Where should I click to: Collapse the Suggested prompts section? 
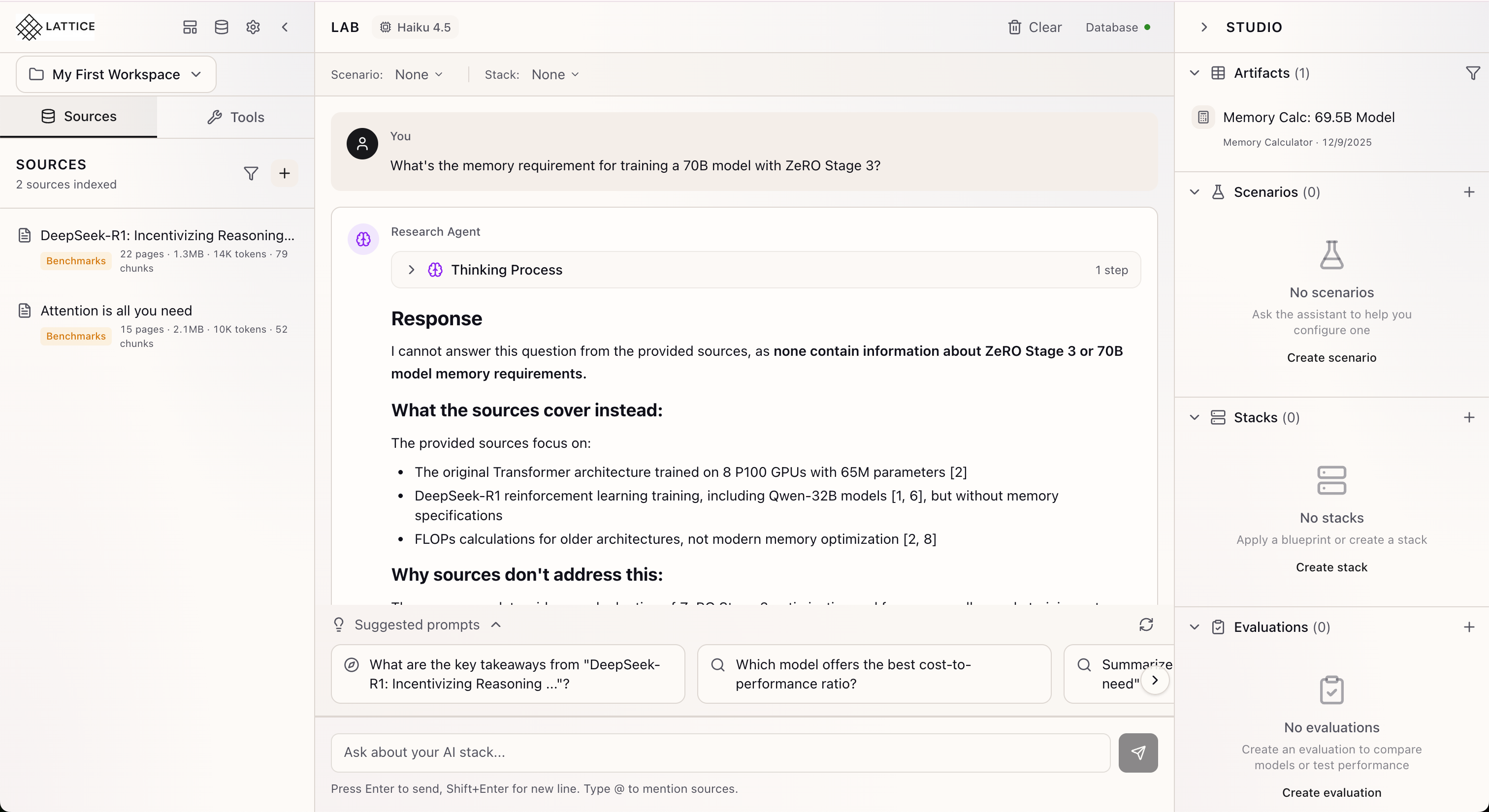pos(496,625)
